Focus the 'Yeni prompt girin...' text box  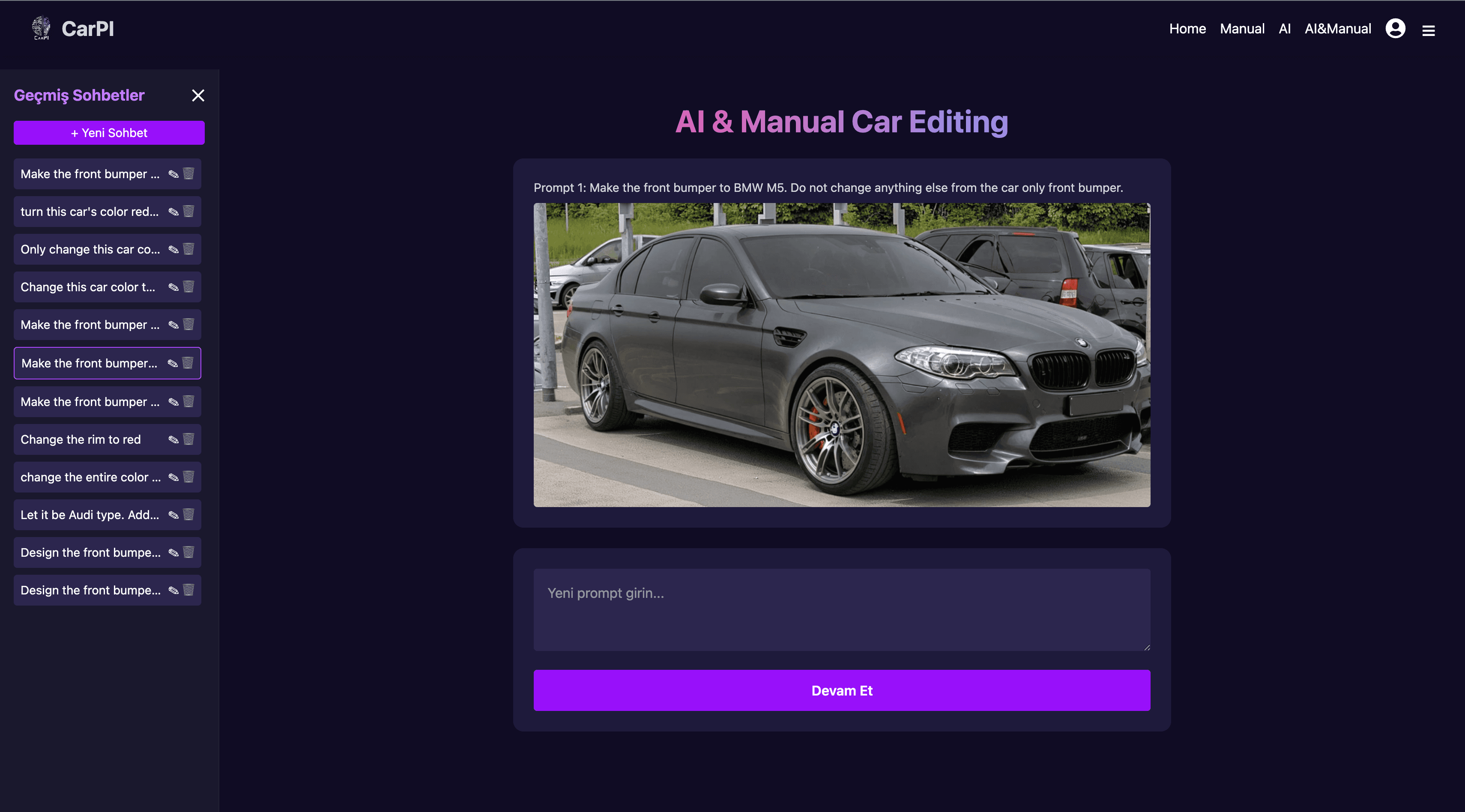coord(842,609)
